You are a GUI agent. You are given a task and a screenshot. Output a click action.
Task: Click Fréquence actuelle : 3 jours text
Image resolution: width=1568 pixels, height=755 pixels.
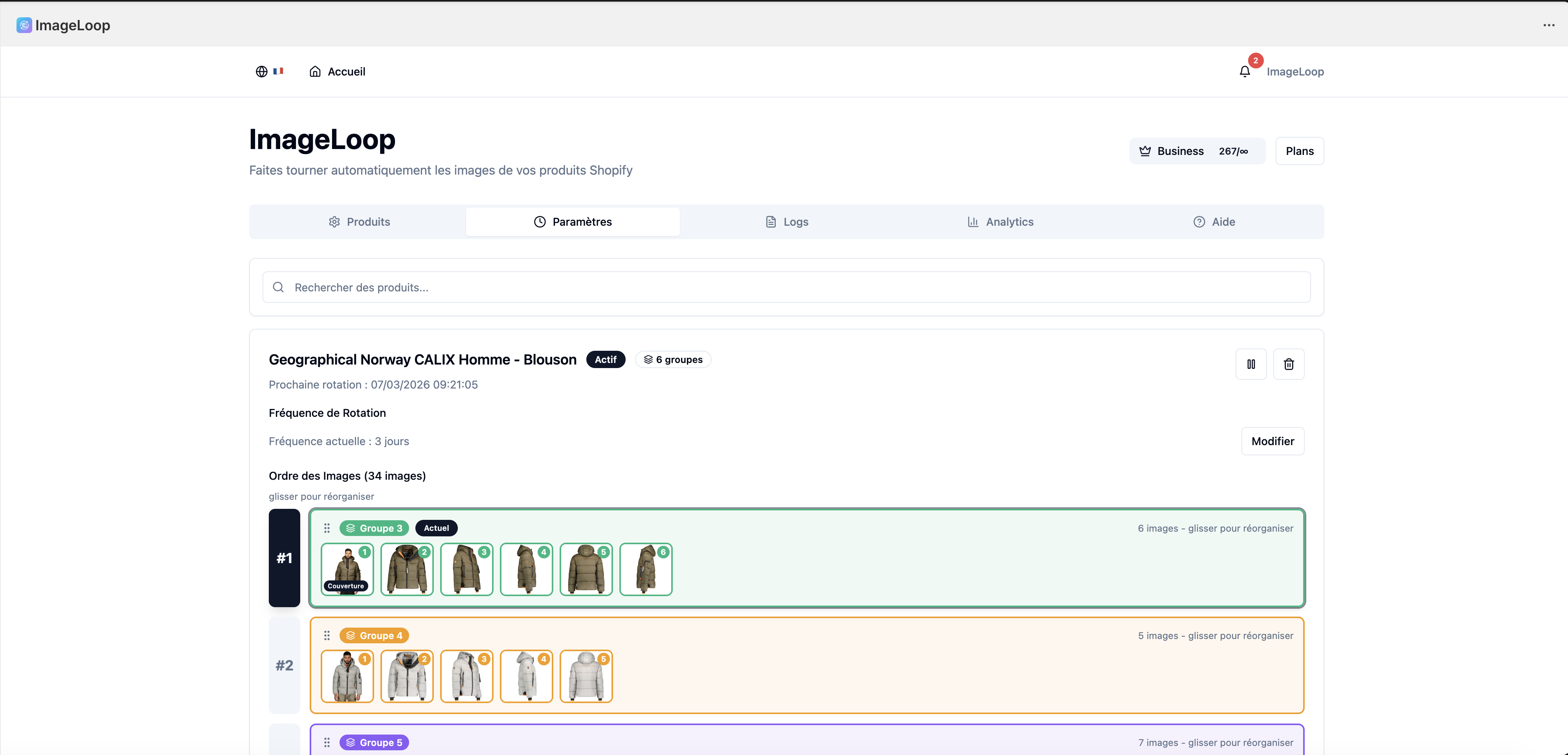[339, 442]
